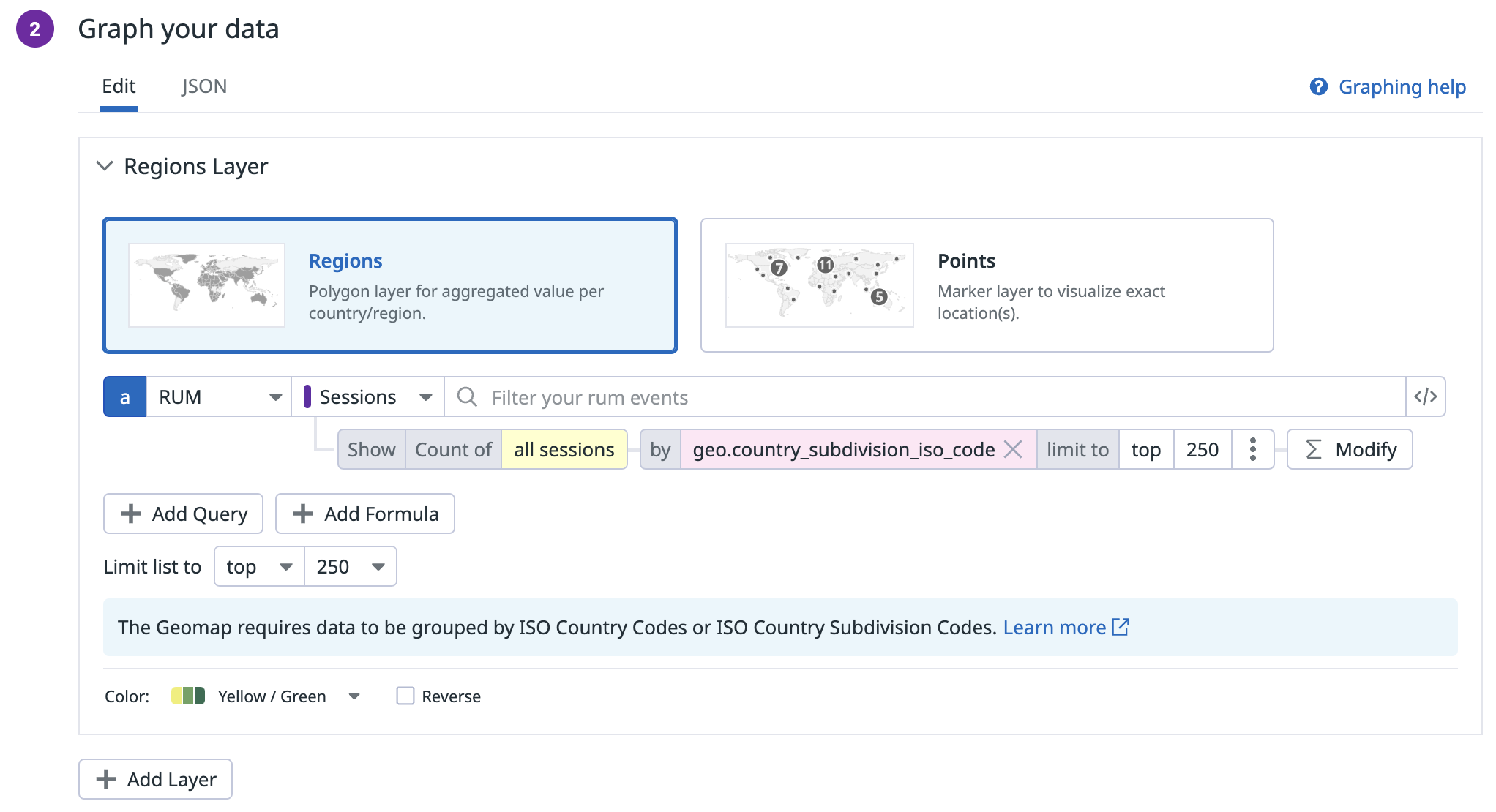Open the Sessions event type dropdown
The width and height of the screenshot is (1496, 812).
368,397
